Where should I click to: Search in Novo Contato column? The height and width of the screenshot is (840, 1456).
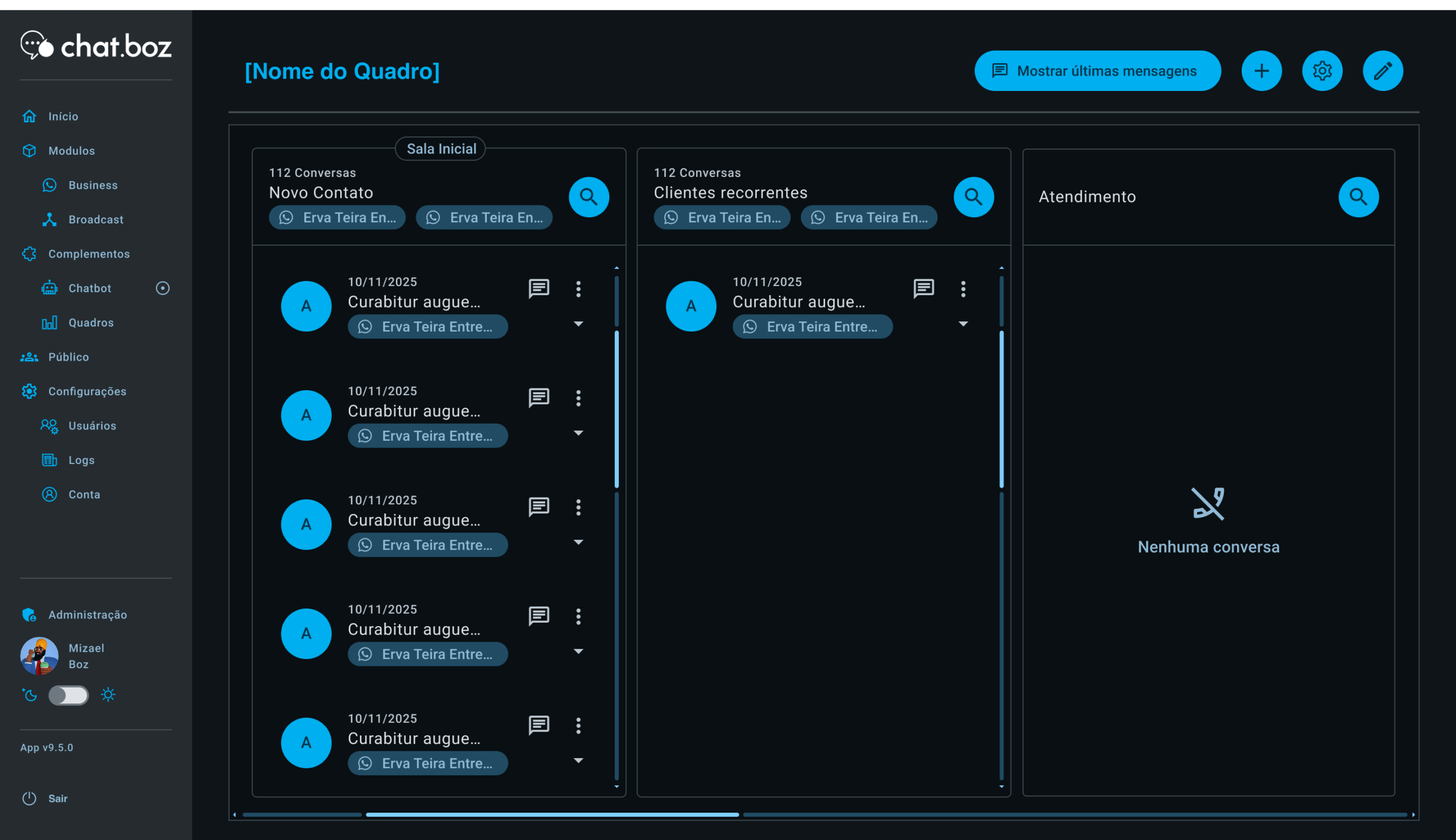pos(589,197)
